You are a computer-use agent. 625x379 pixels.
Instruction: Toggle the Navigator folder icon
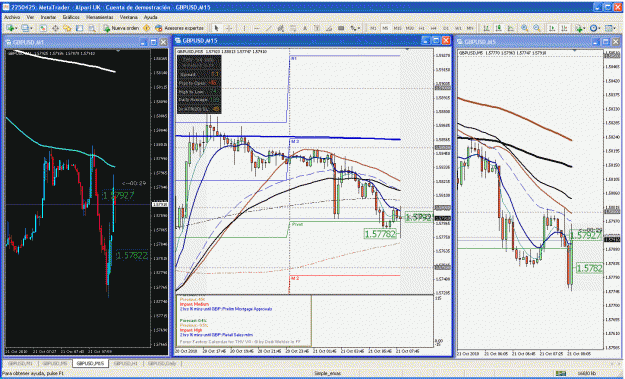tap(67, 28)
